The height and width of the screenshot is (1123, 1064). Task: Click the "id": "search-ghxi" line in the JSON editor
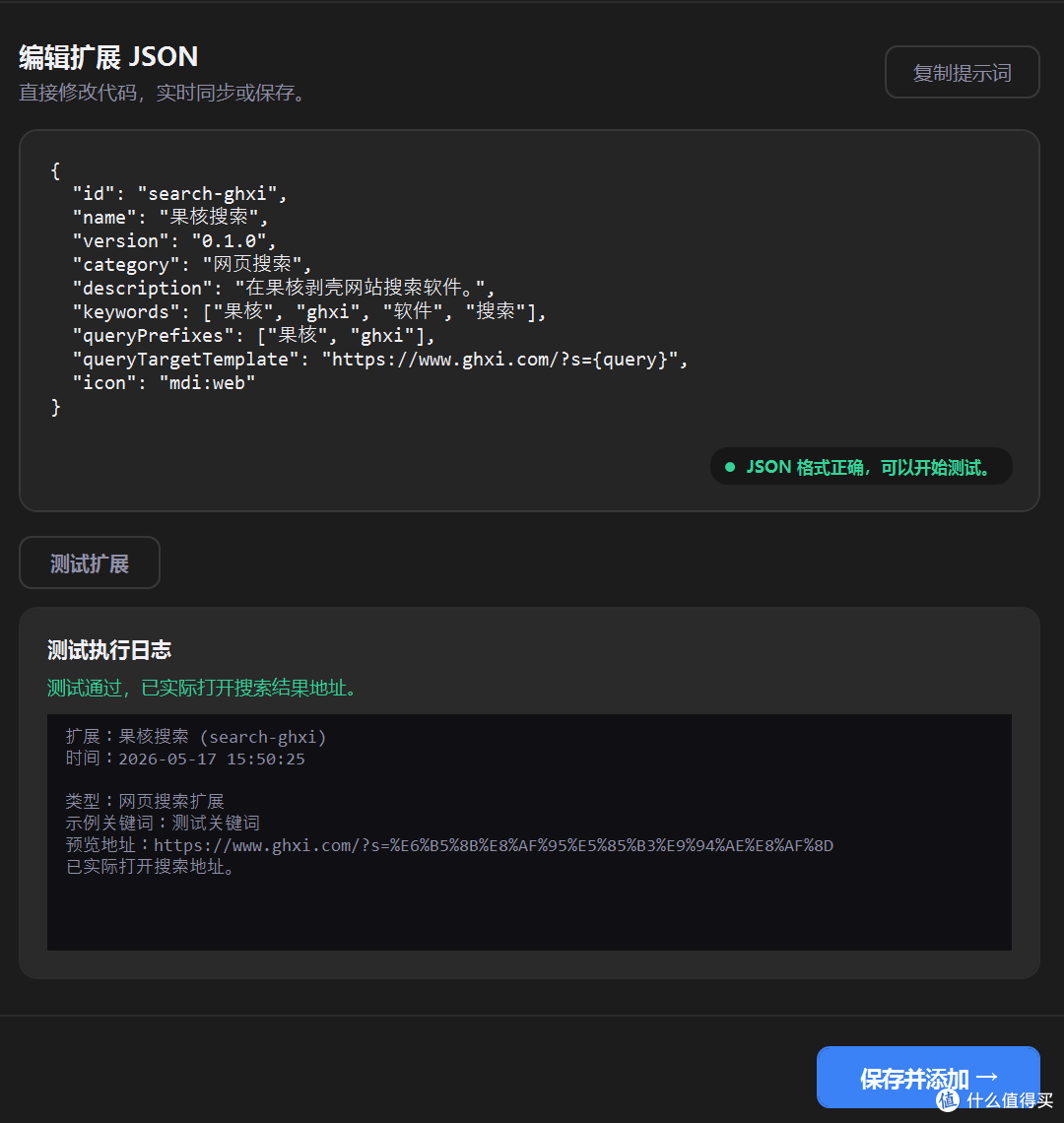(x=179, y=193)
